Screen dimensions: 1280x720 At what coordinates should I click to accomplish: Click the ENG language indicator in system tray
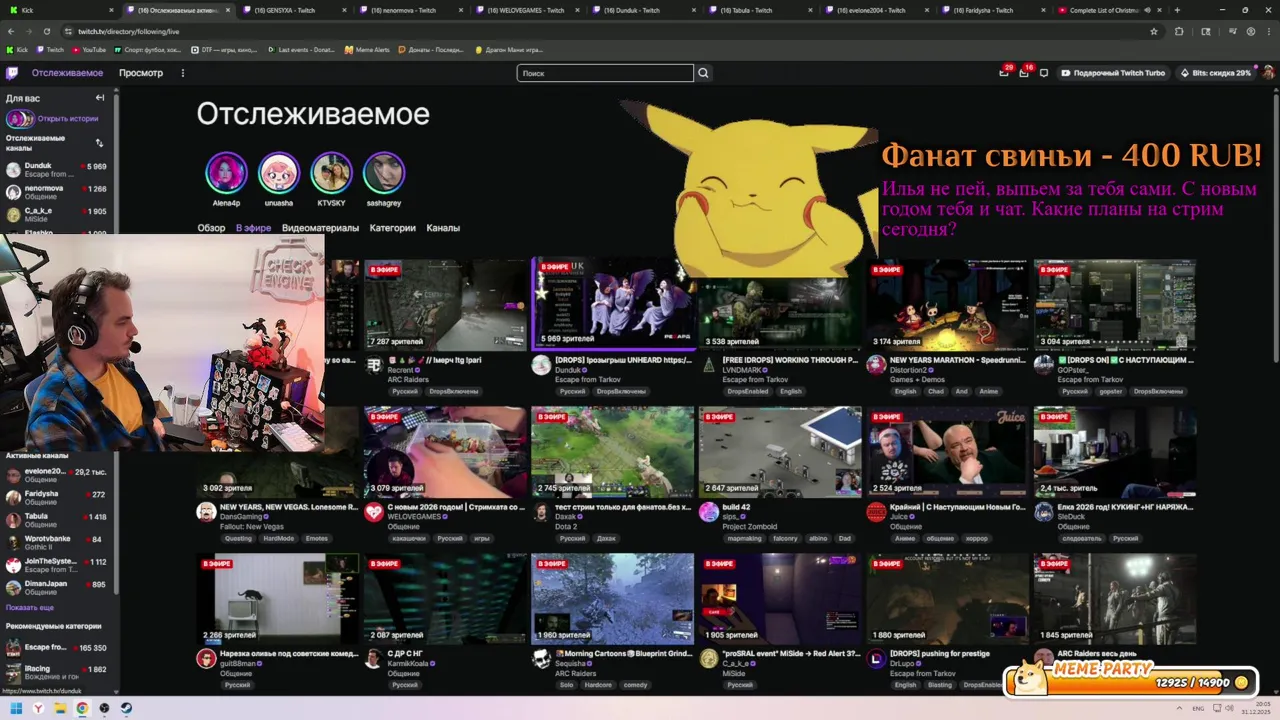point(1198,708)
